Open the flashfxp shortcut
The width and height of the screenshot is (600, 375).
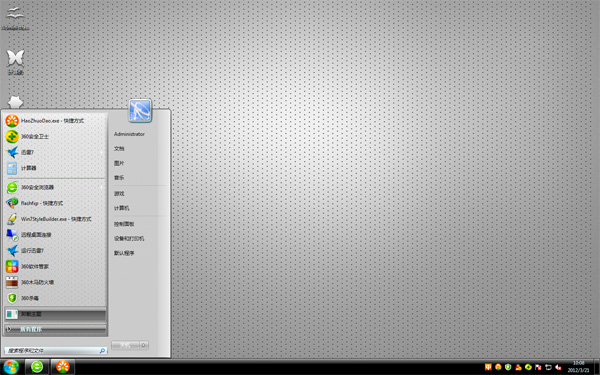tap(55, 203)
